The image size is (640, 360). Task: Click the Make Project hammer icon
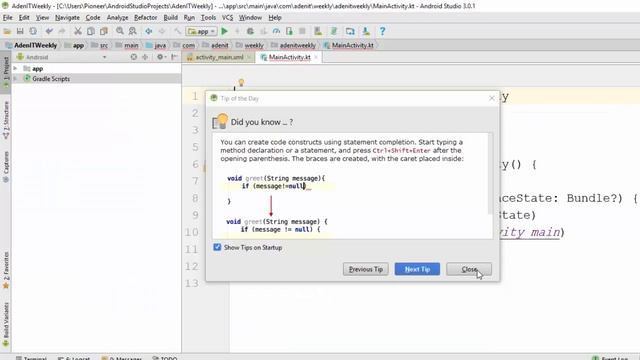177,31
